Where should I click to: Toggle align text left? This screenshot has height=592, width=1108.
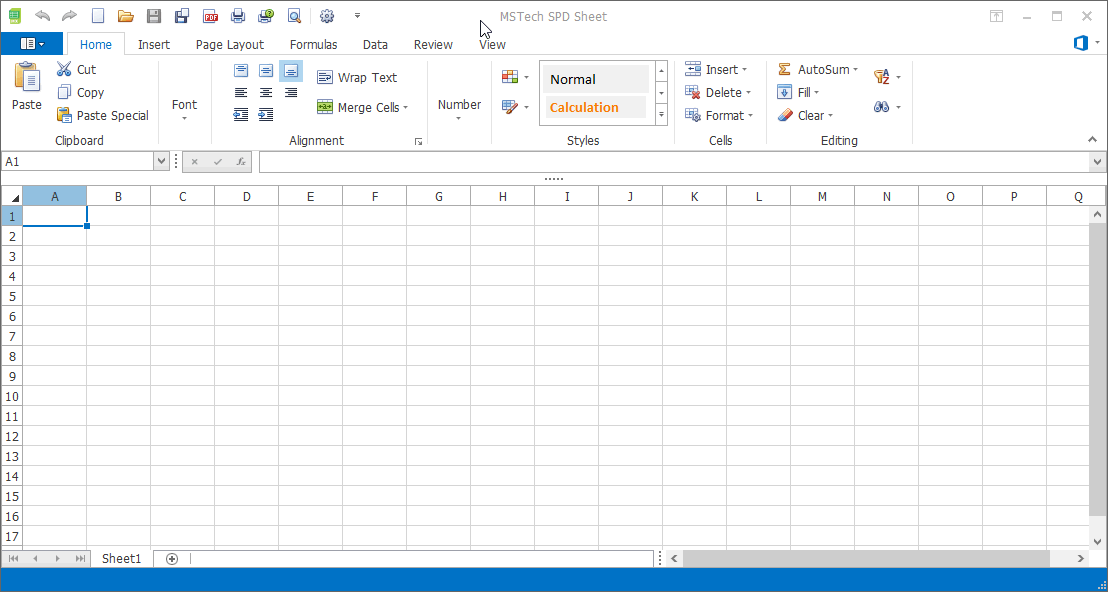point(241,93)
